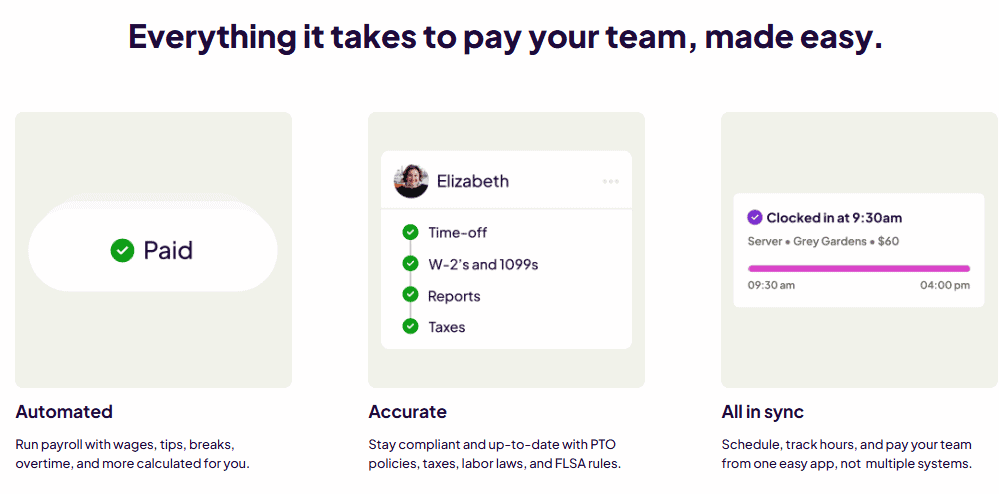Click the Elizabeth name label
Viewport: 999px width, 494px height.
[x=473, y=181]
